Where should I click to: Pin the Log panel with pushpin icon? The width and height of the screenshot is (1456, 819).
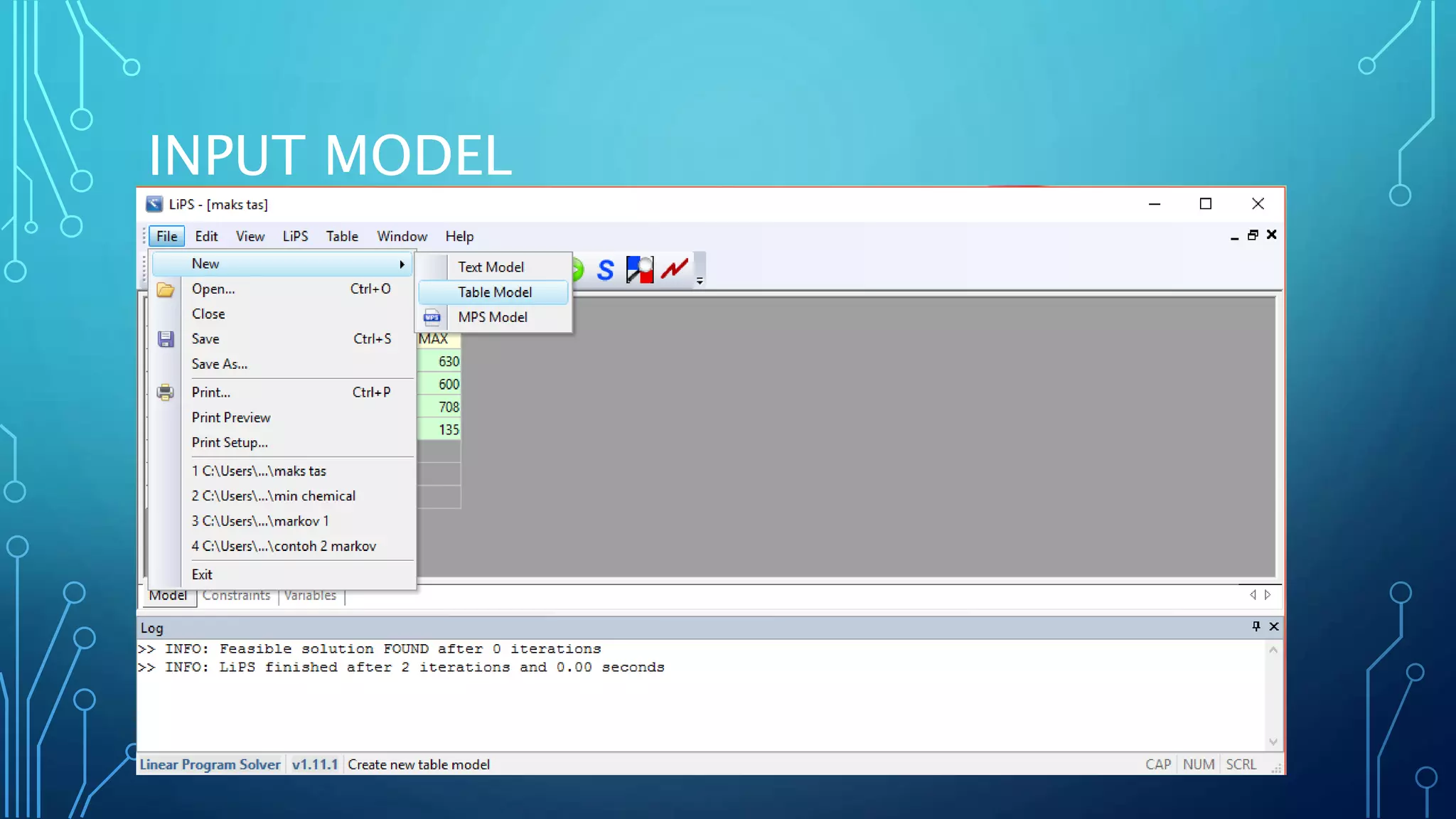tap(1256, 626)
